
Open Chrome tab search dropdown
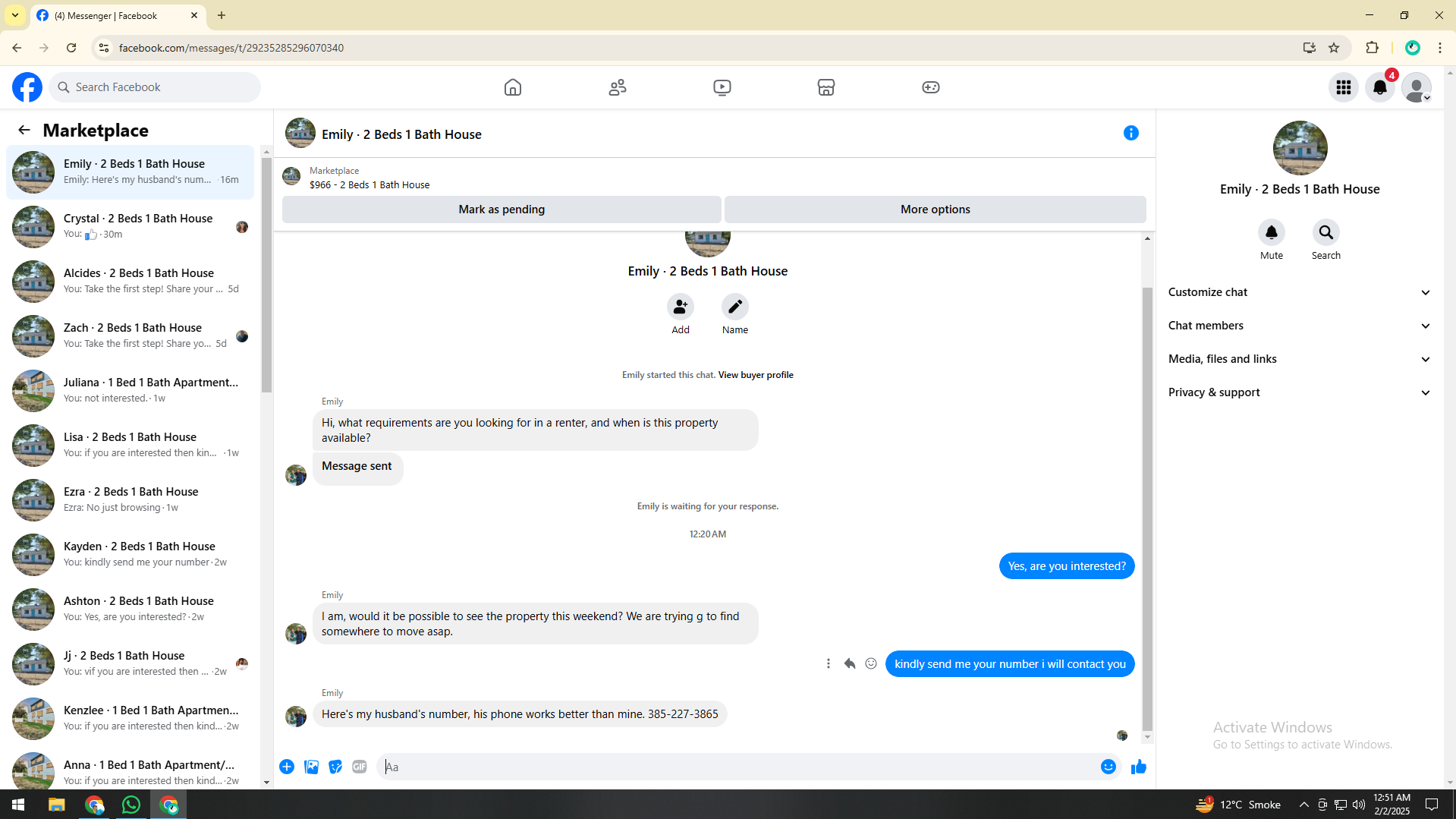coord(15,15)
